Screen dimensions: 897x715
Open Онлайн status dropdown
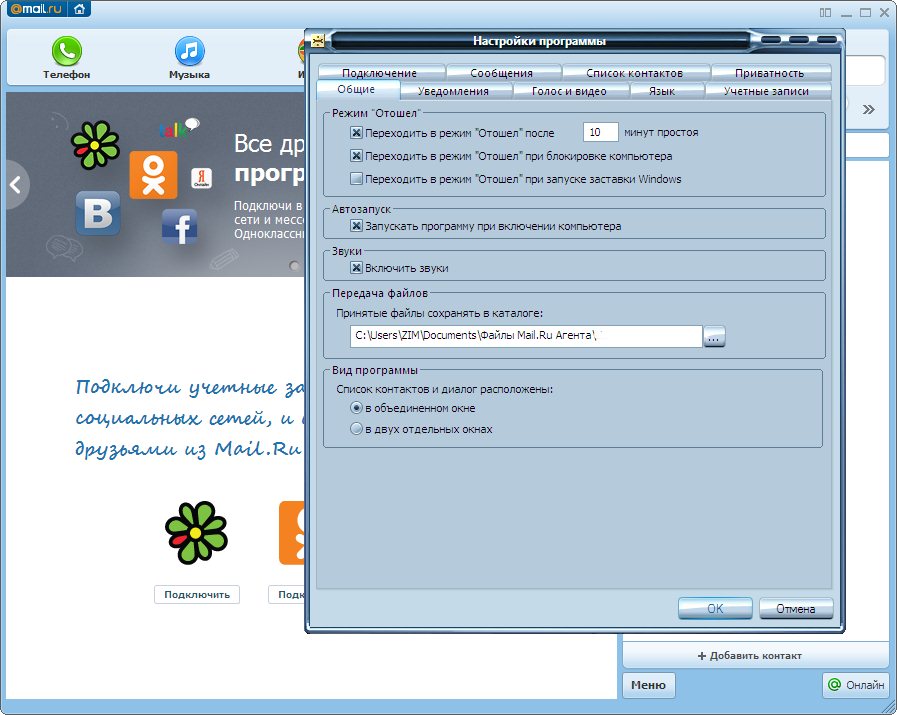click(855, 685)
